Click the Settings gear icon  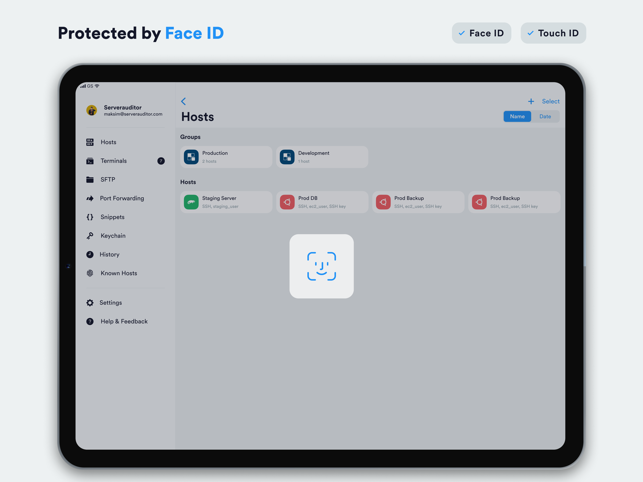90,303
